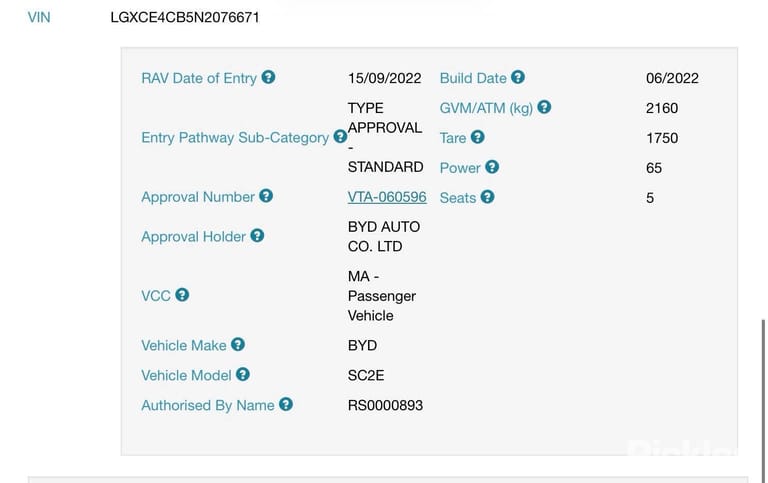Click the BYD AUTO CO. LTD holder text

tap(384, 237)
